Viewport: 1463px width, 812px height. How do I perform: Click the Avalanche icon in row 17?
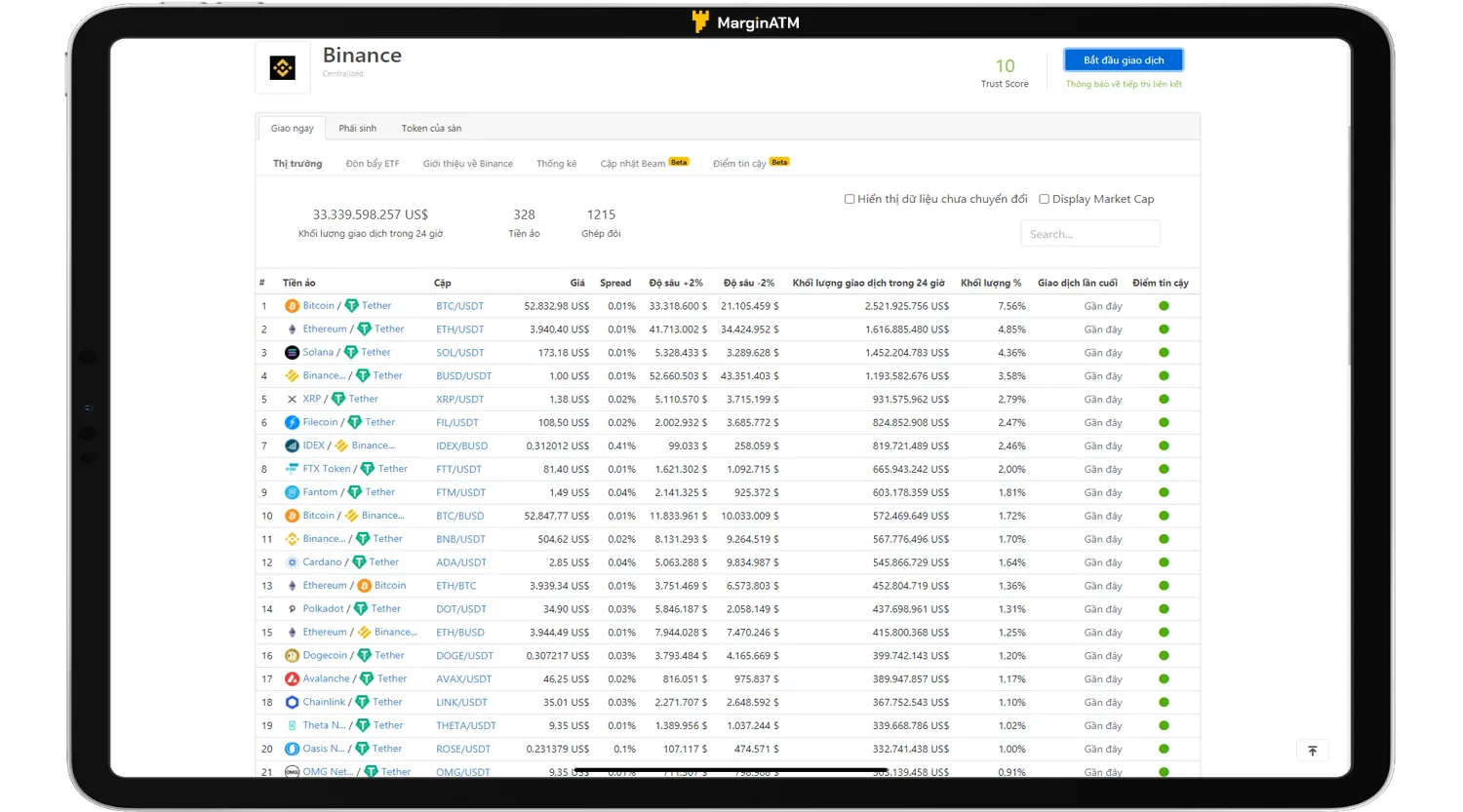point(292,679)
